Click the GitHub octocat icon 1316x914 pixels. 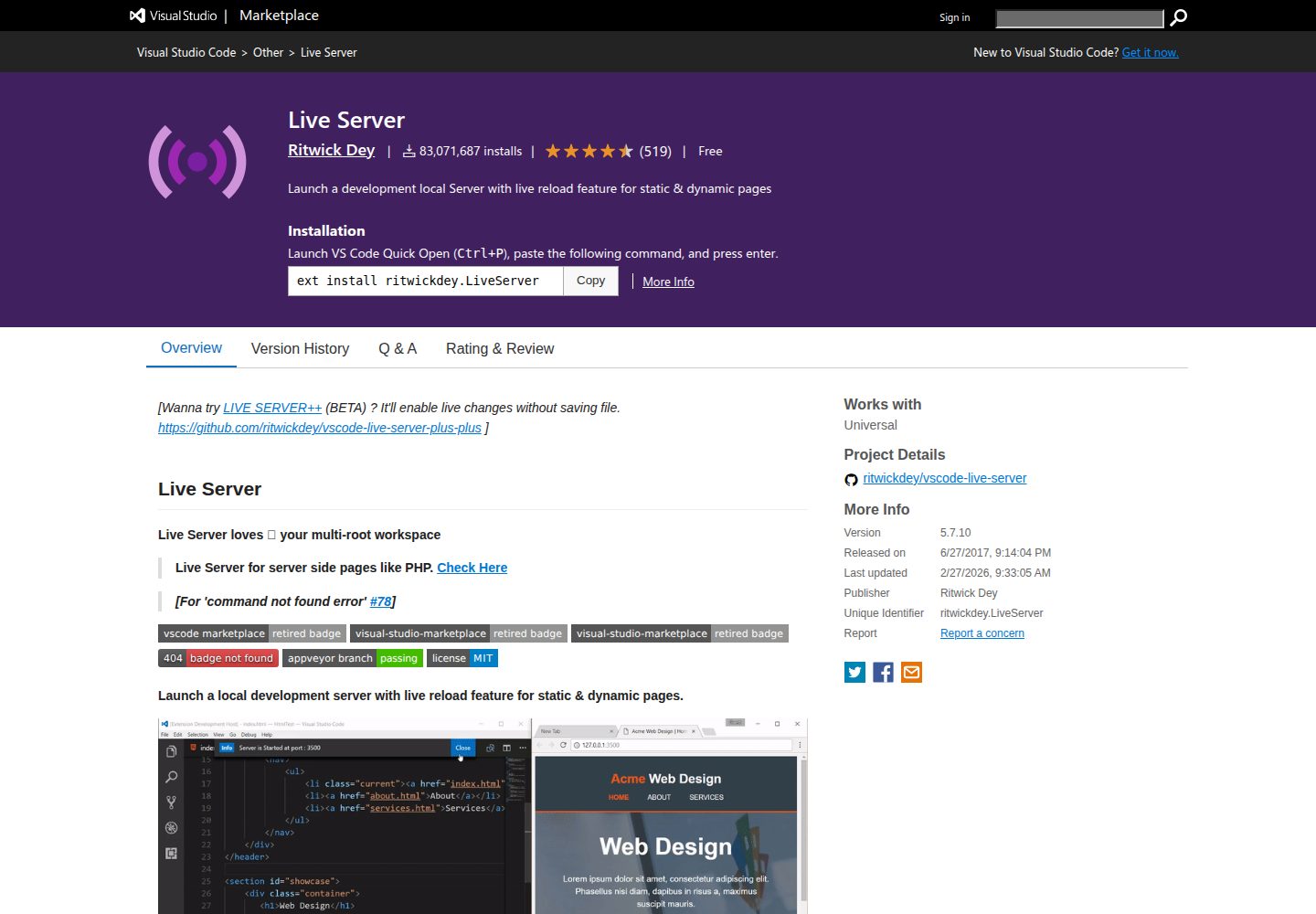tap(851, 479)
